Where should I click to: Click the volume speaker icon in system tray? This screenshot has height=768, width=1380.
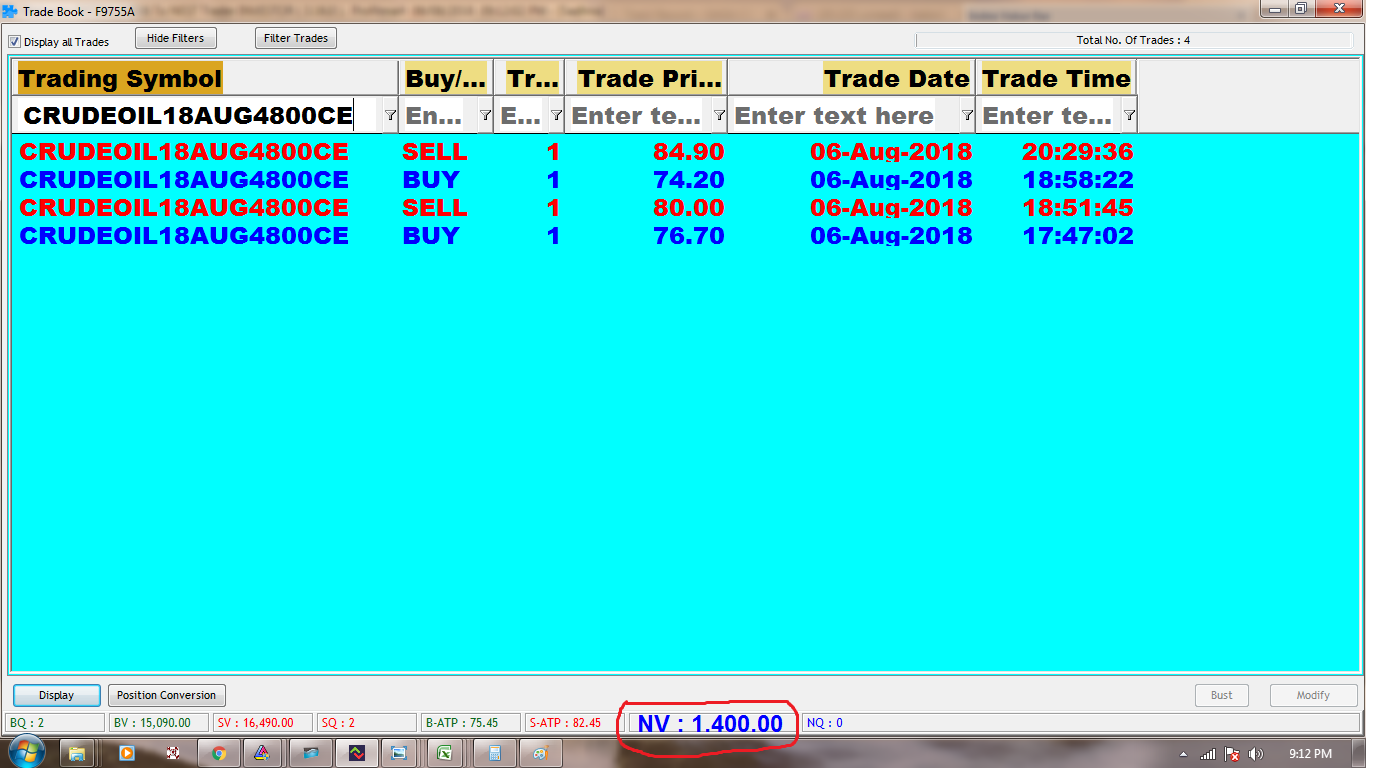coord(1255,754)
